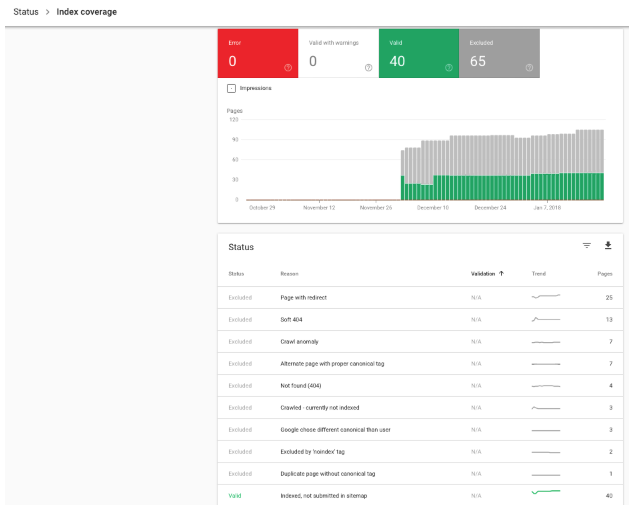Select the green Valid status card
This screenshot has height=514, width=632.
click(418, 53)
